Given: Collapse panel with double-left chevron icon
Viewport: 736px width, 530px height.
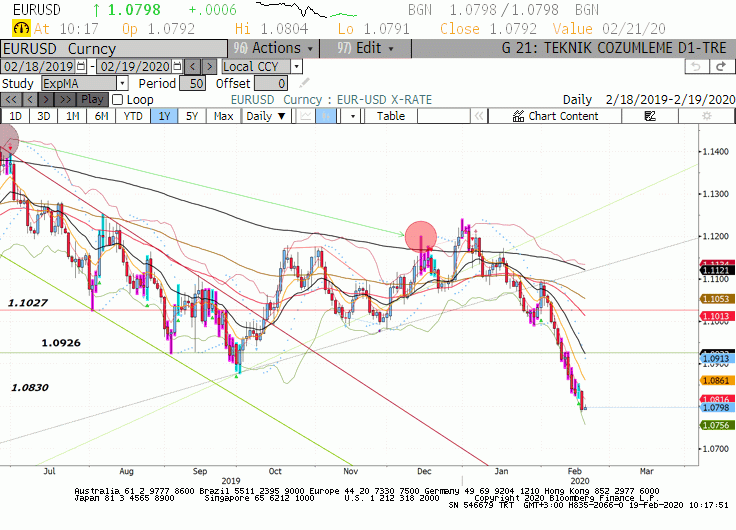Looking at the screenshot, I should click(x=479, y=116).
